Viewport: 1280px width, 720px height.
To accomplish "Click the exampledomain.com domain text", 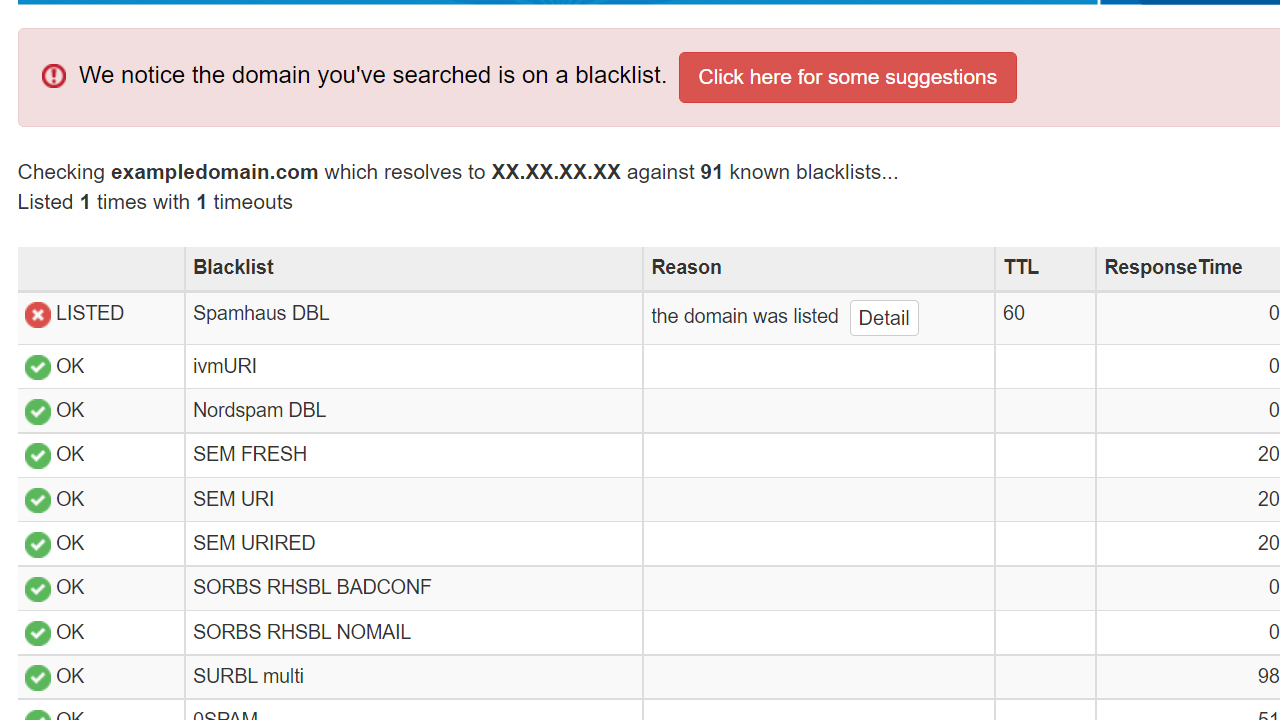I will pos(215,172).
